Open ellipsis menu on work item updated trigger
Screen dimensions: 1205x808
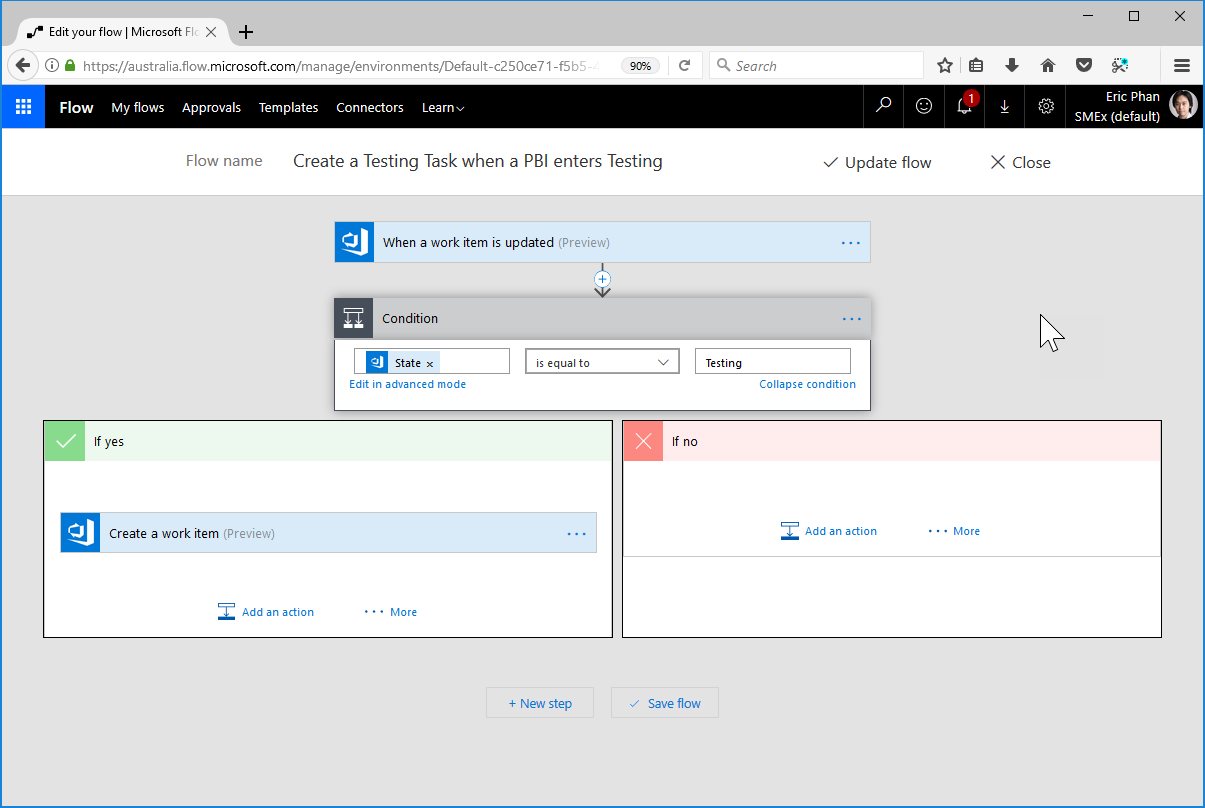[851, 242]
